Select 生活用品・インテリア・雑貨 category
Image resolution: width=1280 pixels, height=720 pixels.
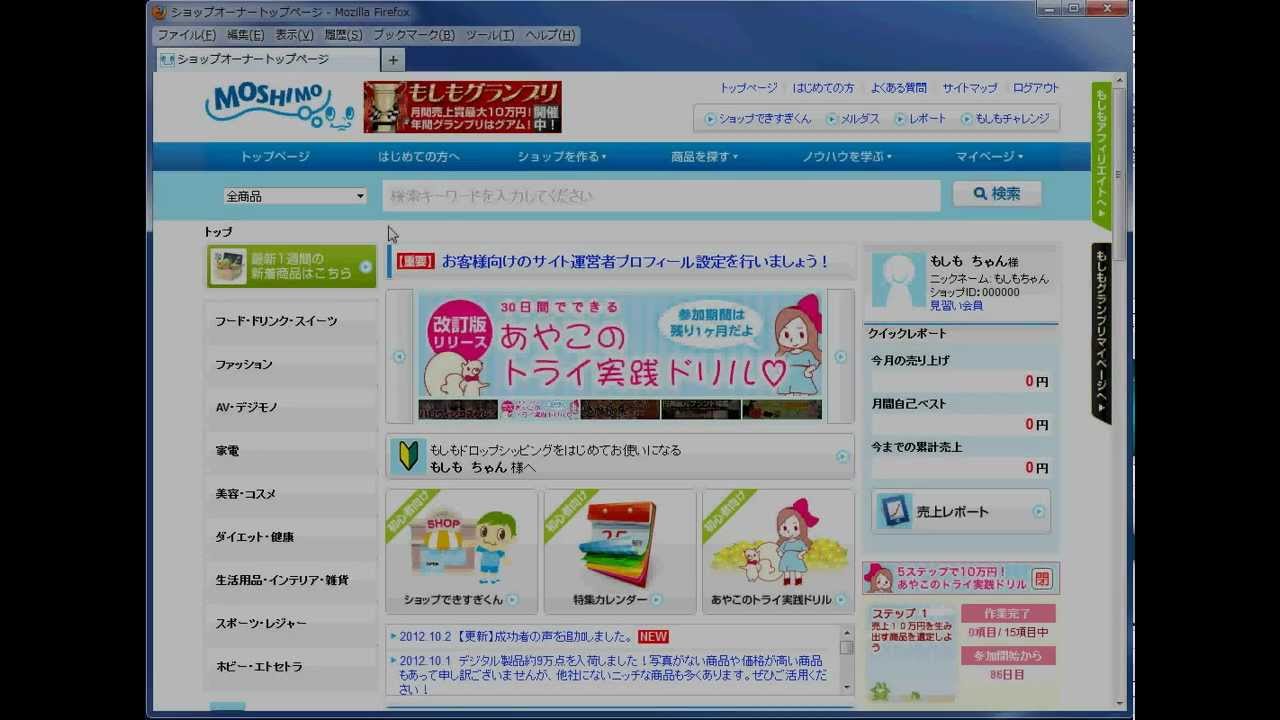pos(291,580)
